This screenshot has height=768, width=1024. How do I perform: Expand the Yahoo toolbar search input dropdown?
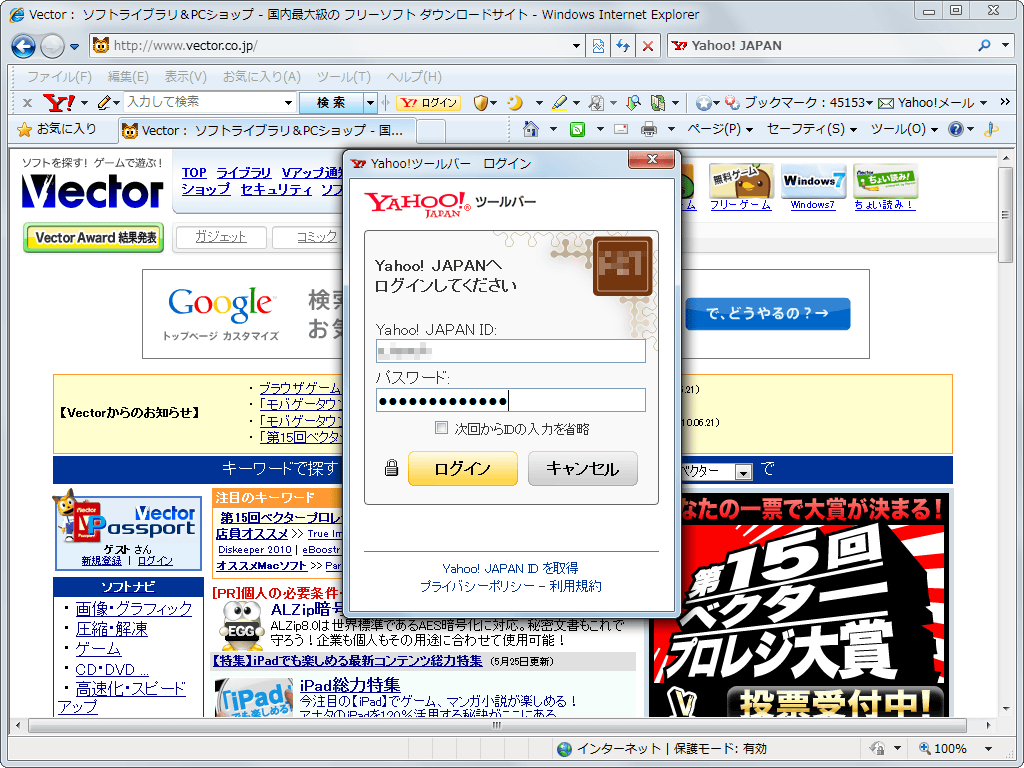coord(288,103)
